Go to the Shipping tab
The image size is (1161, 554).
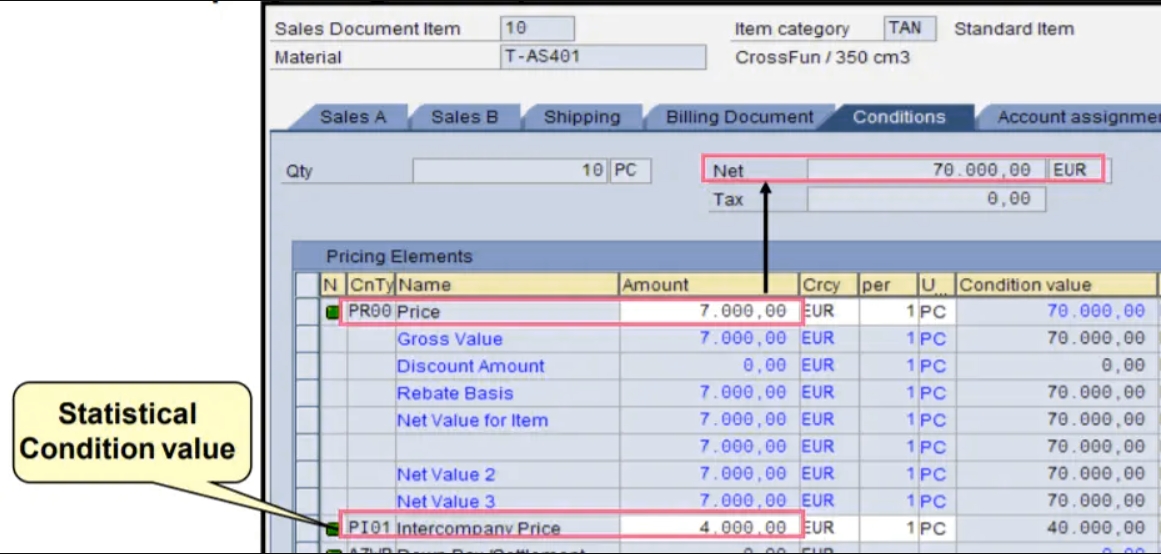coord(581,117)
